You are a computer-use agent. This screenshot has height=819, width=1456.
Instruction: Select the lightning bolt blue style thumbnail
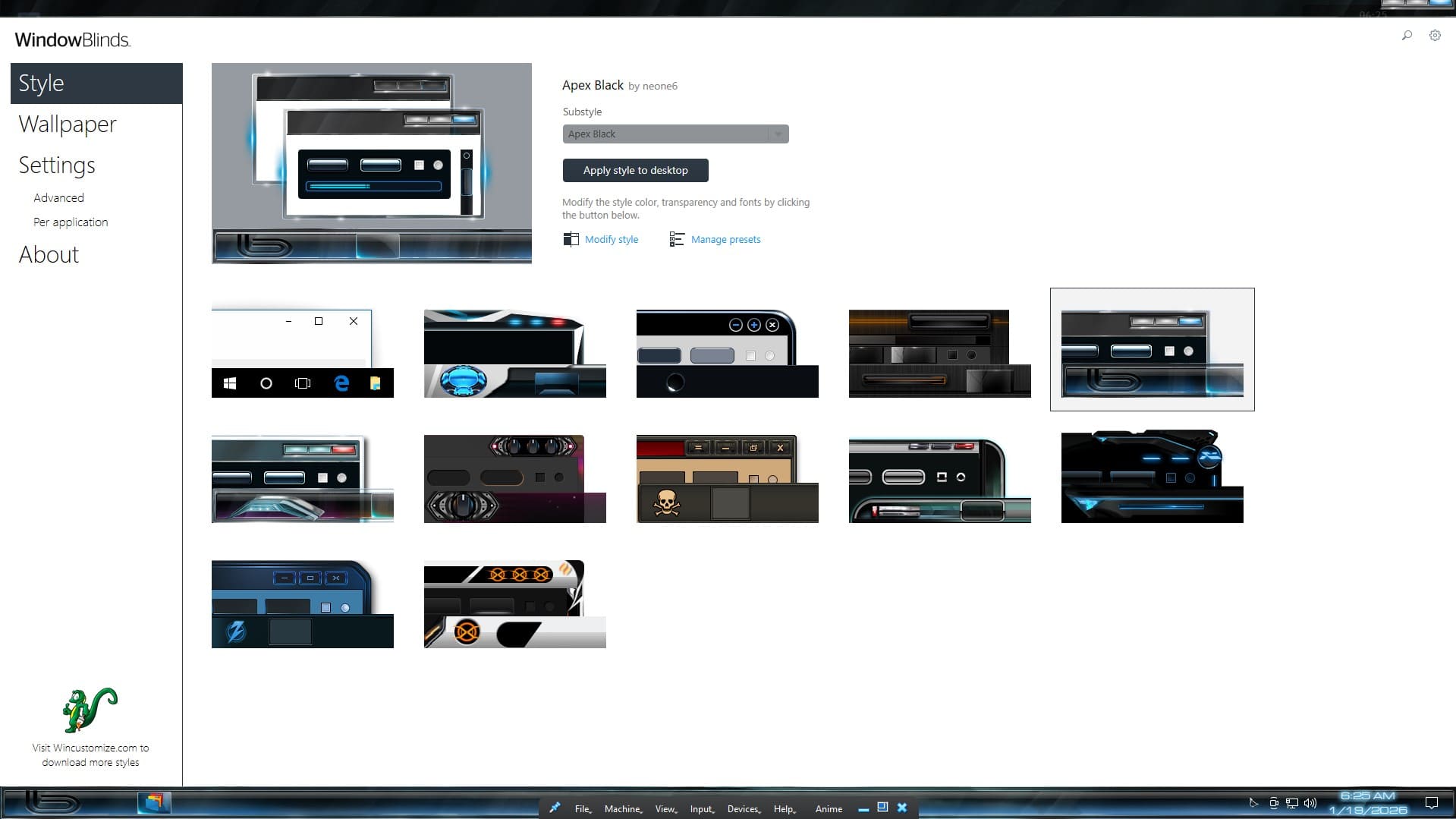point(303,604)
